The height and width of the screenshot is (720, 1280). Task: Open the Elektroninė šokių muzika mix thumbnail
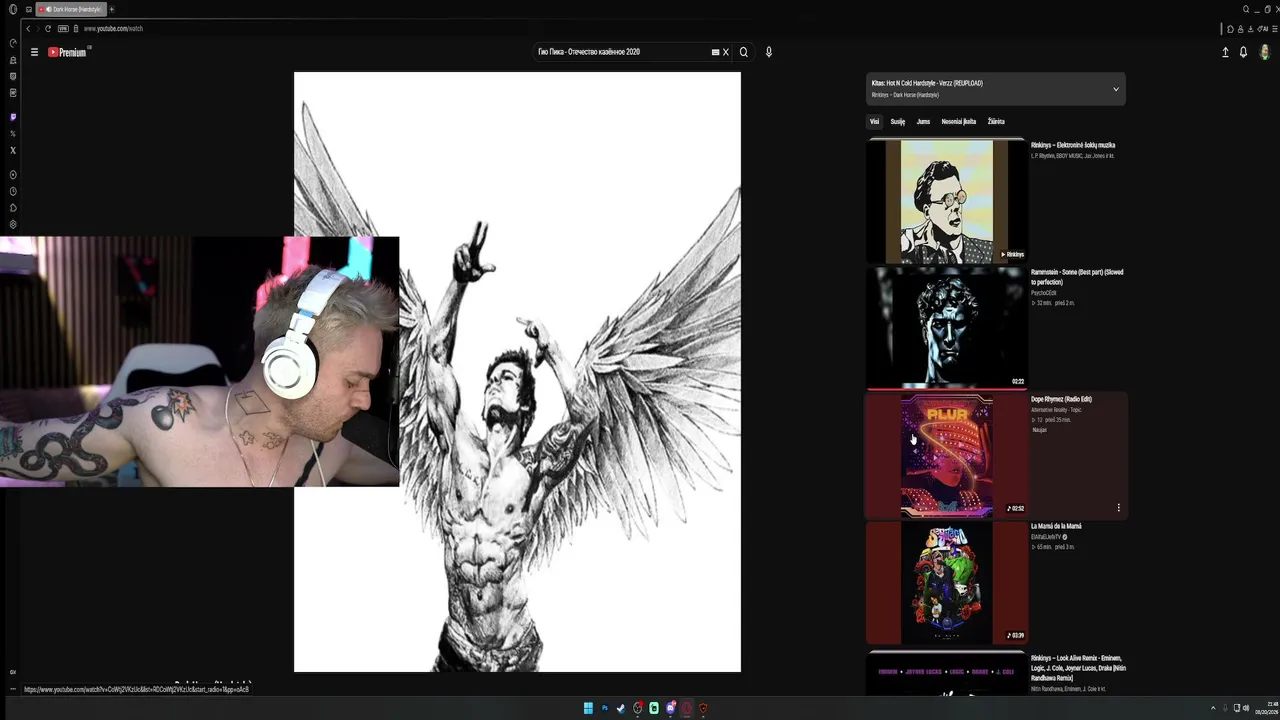(946, 201)
